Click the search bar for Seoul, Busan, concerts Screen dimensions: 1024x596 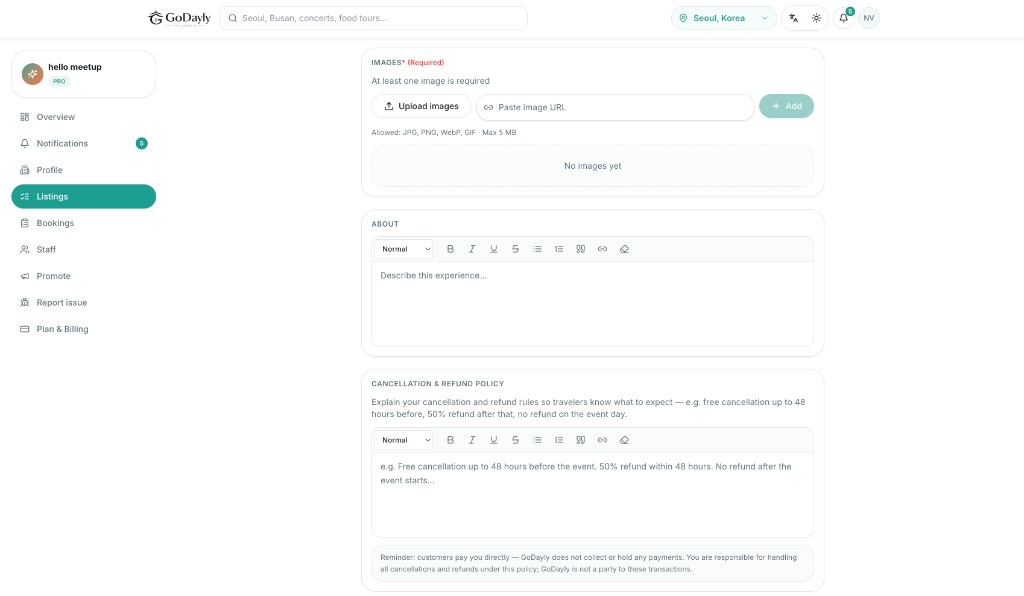(374, 18)
